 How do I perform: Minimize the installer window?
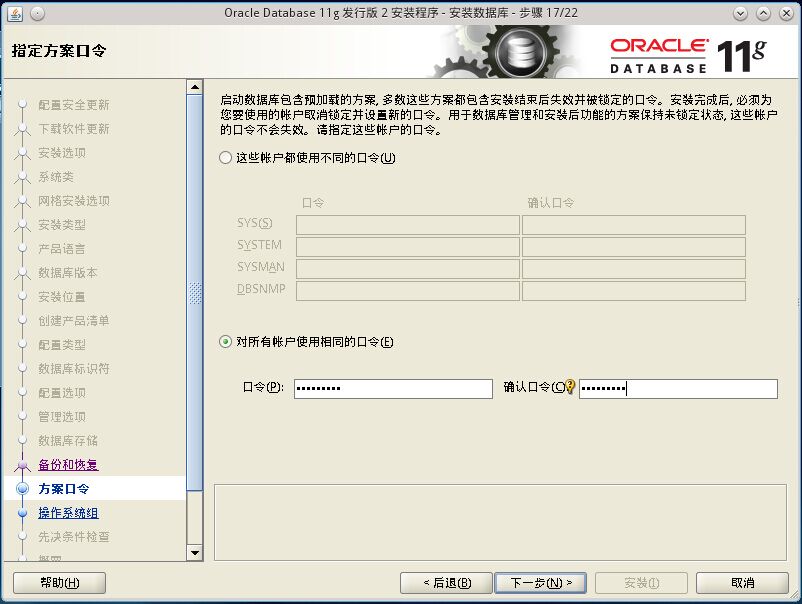(740, 13)
